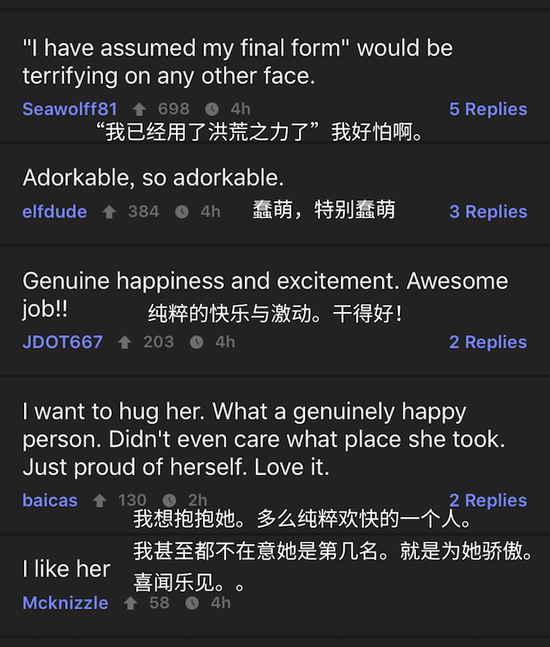Select the "Adorkable, so adorkable." comment text
550x647 pixels.
tap(153, 178)
